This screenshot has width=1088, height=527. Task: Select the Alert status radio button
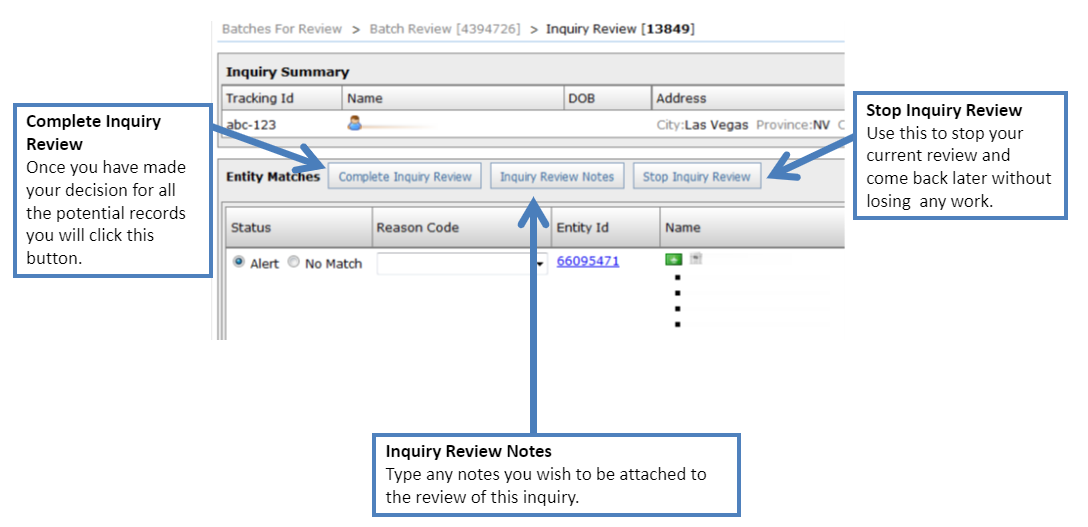pyautogui.click(x=239, y=263)
